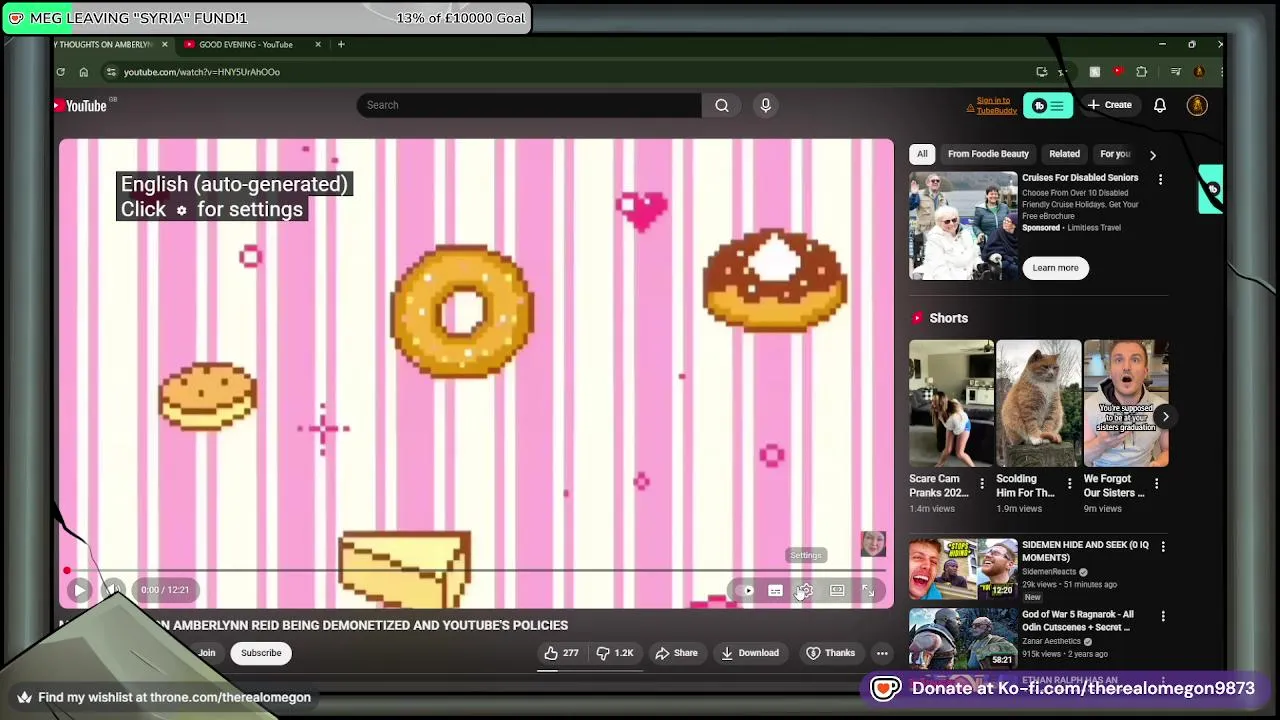Viewport: 1280px width, 720px height.
Task: Open options for Sidemen Hide and Seek video
Action: point(1163,546)
